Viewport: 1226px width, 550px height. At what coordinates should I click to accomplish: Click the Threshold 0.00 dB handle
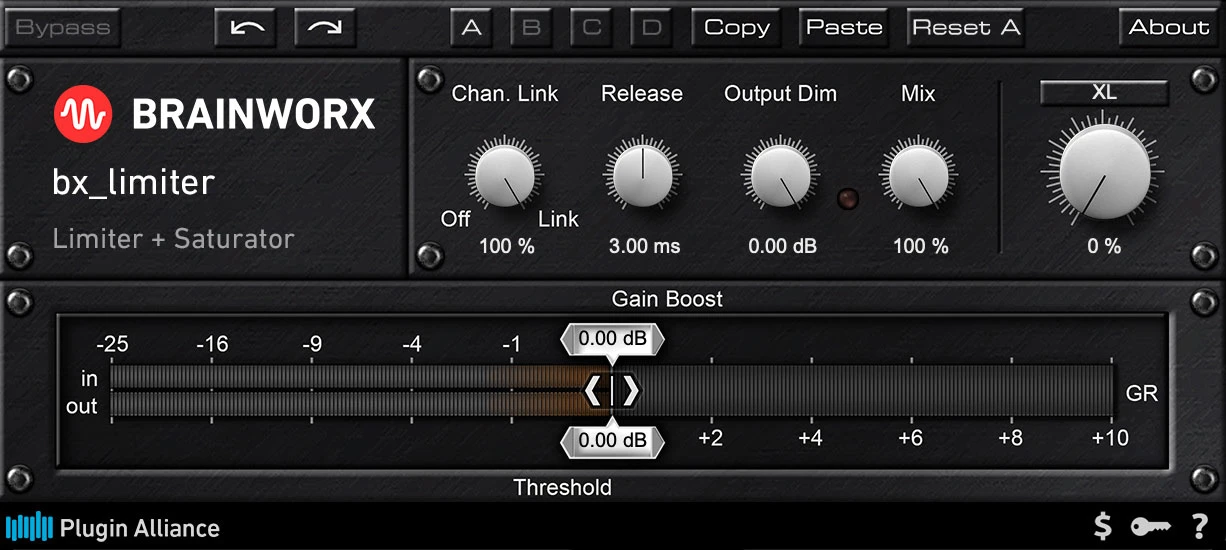tap(612, 440)
